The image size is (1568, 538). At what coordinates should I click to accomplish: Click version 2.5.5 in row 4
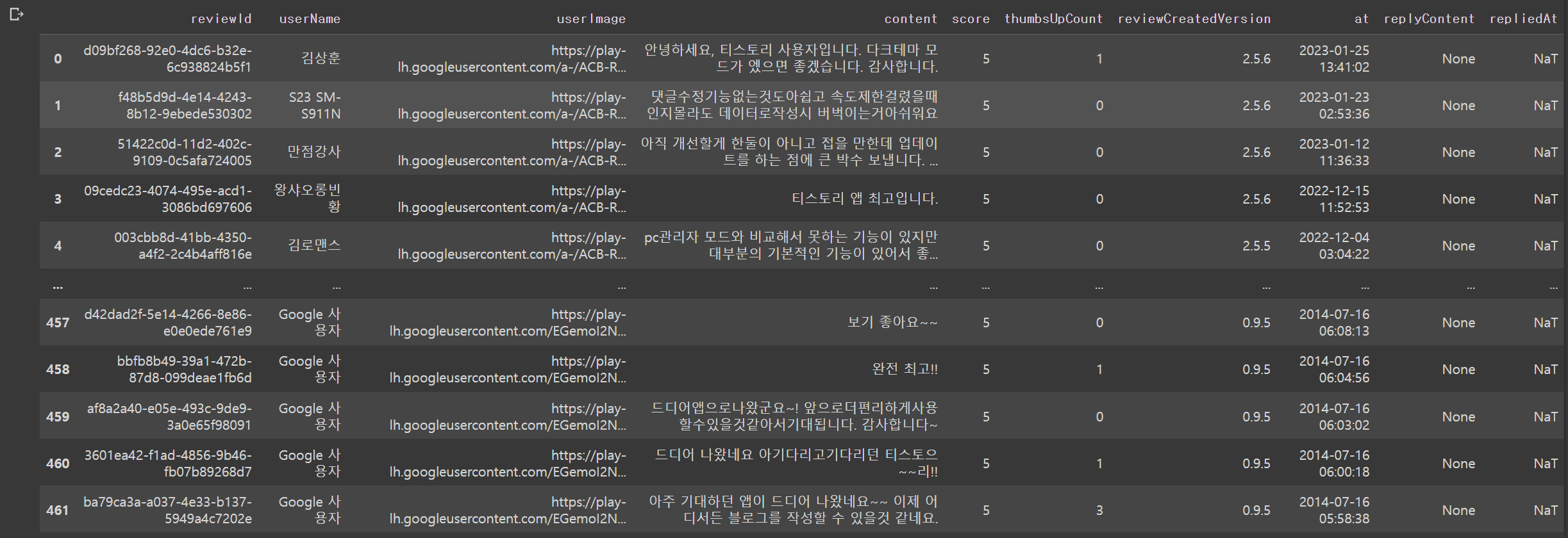(x=1256, y=245)
